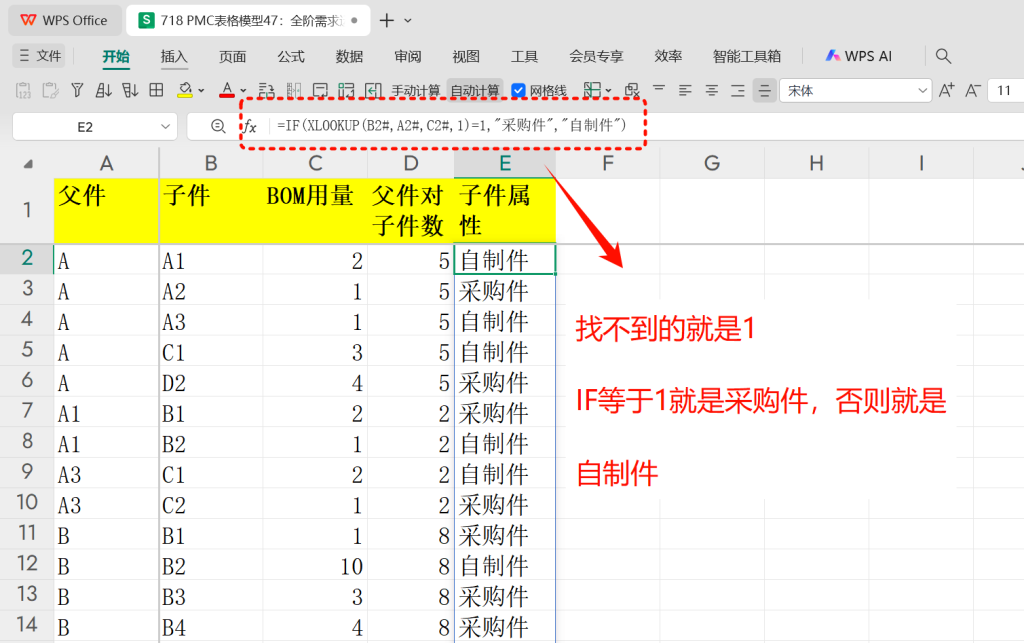Click the paste format clipboard icon
Screen dimensions: 1024x643
click(x=50, y=90)
